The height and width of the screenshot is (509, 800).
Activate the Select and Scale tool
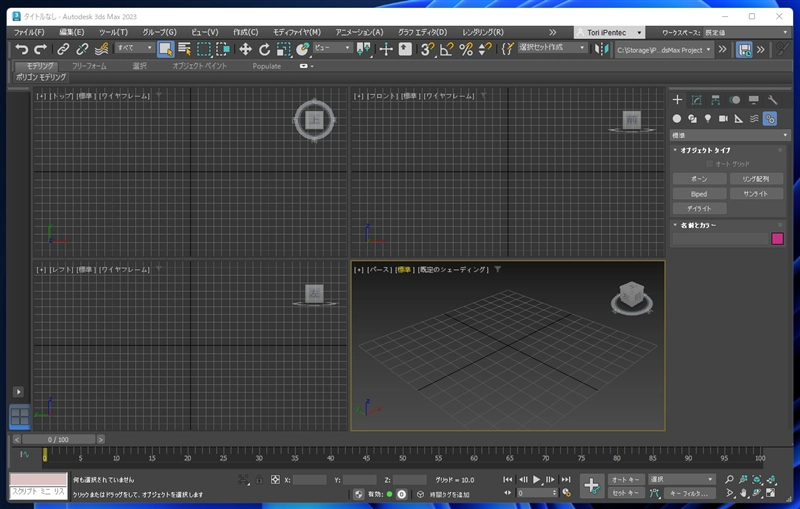tap(283, 49)
